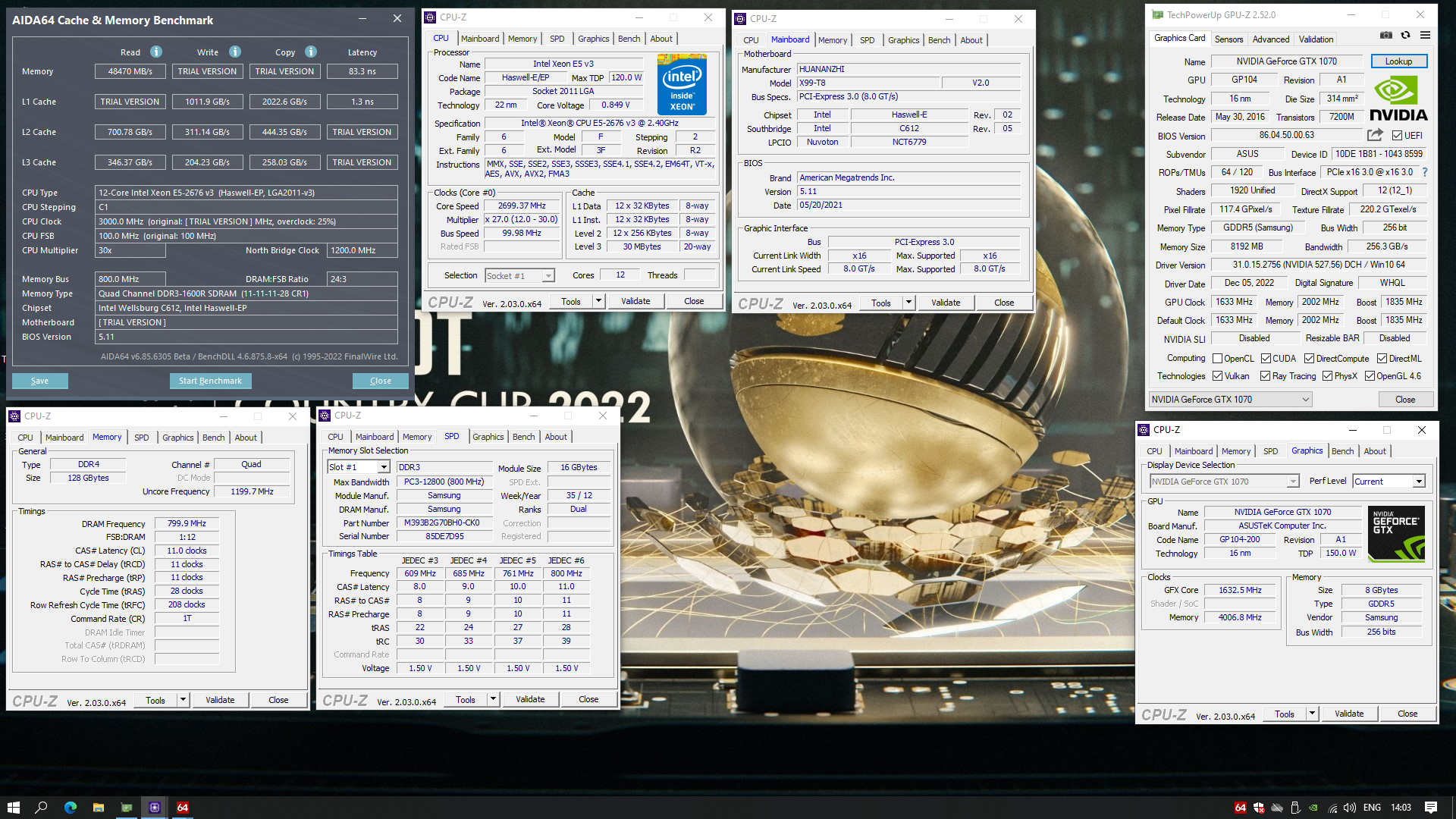Open the Windows Start menu

(13, 808)
